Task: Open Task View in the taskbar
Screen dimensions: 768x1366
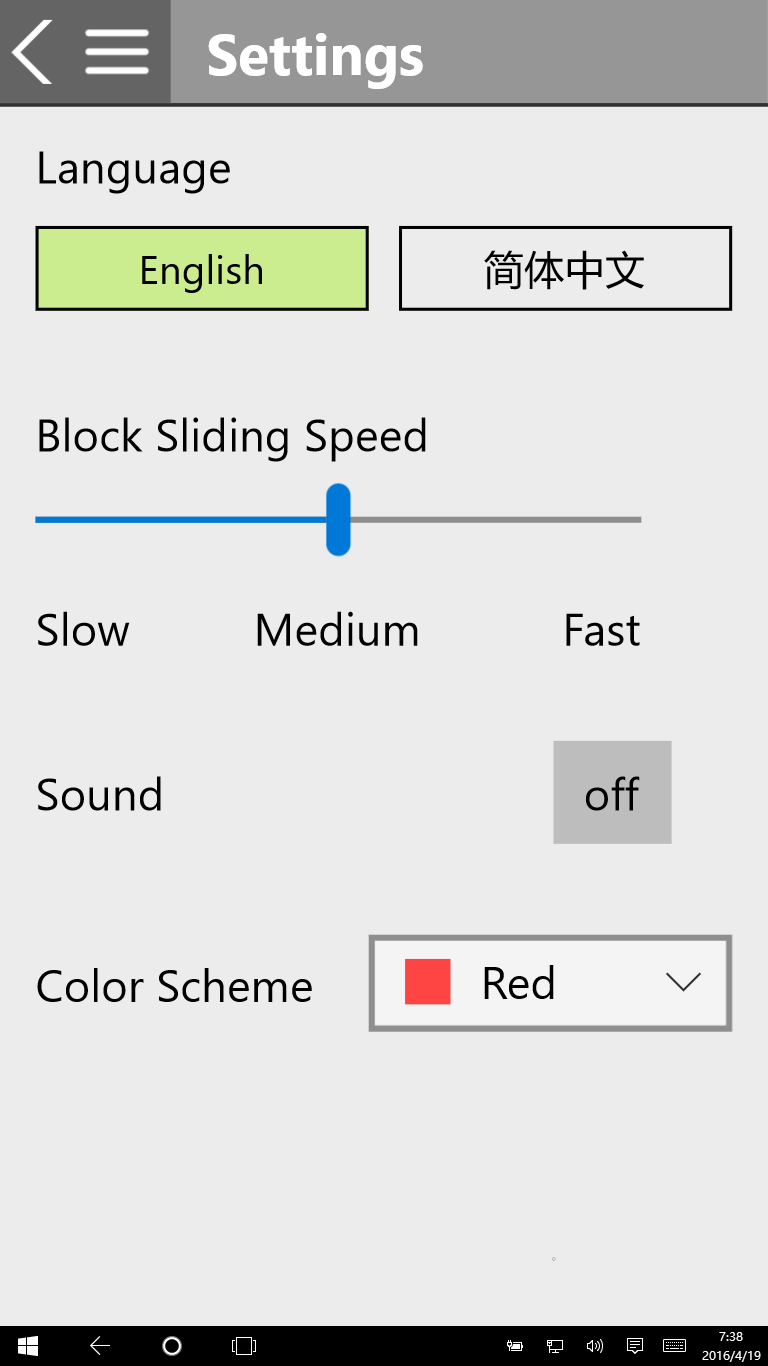Action: point(244,1346)
